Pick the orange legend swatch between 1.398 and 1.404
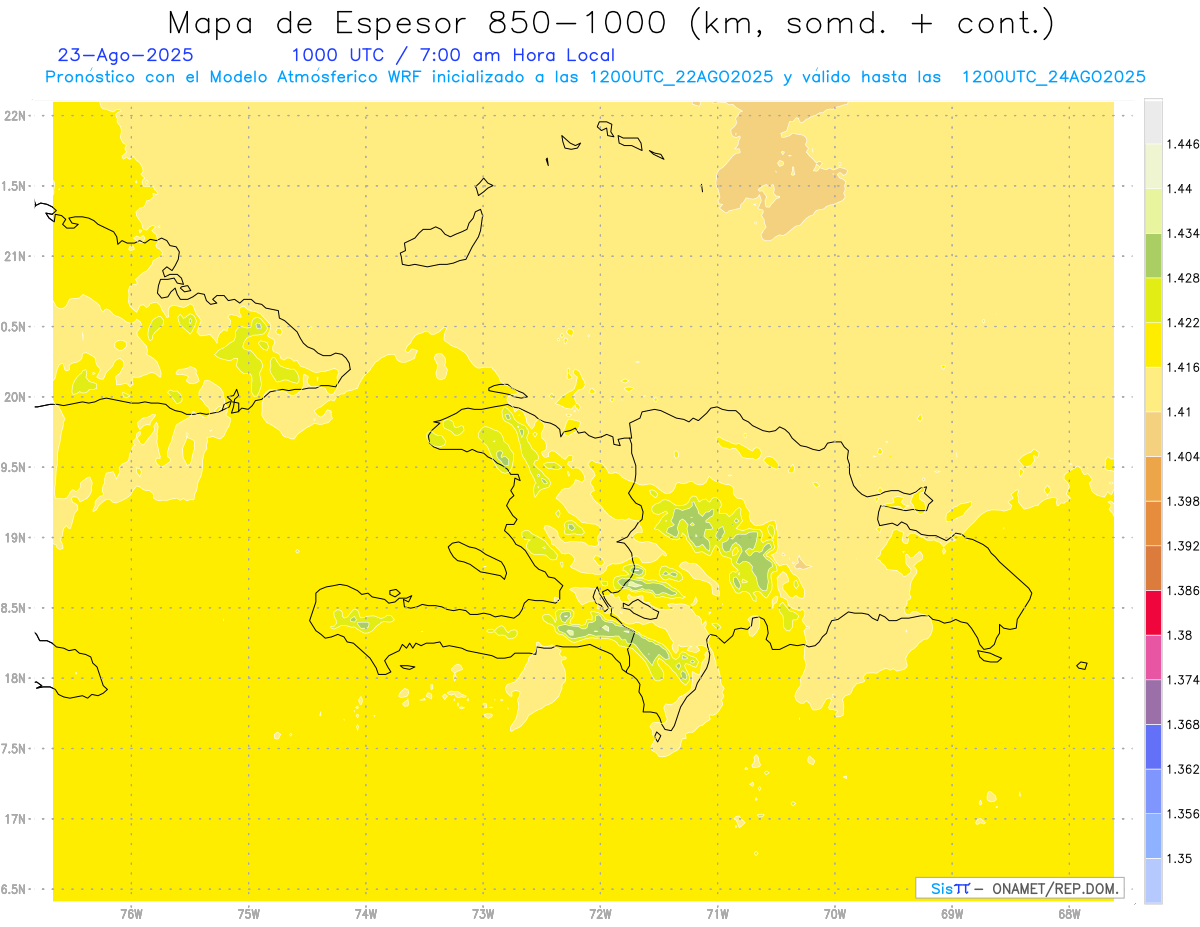The width and height of the screenshot is (1200, 927). point(1153,478)
